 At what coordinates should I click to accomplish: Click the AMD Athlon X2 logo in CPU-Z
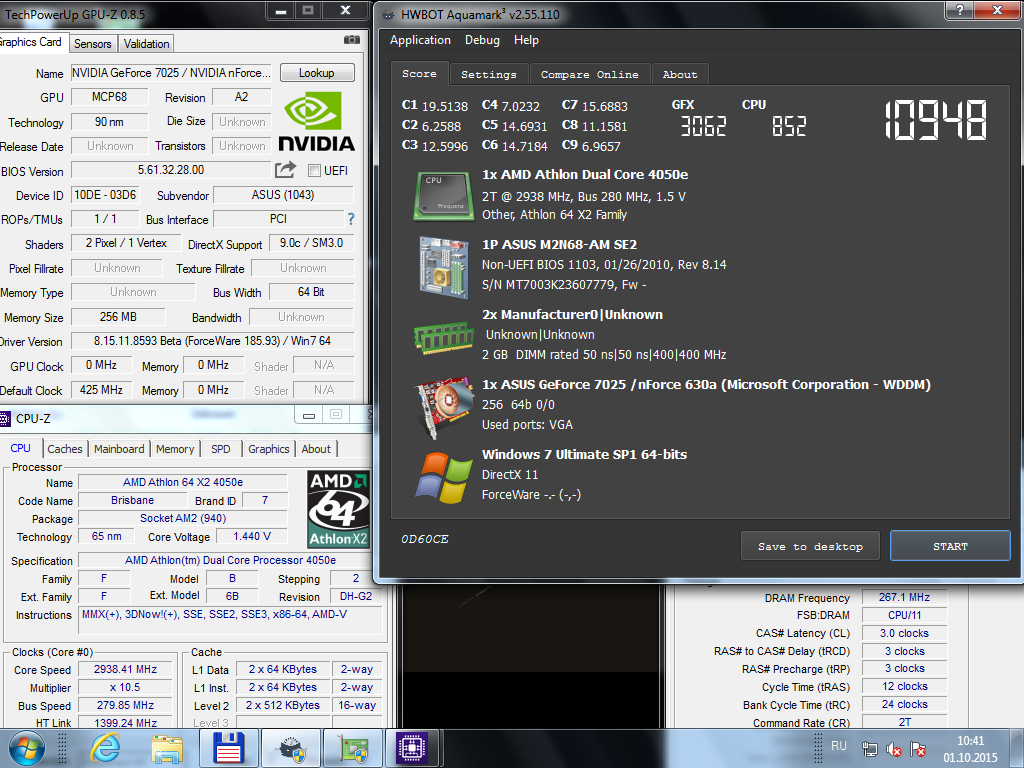point(338,509)
